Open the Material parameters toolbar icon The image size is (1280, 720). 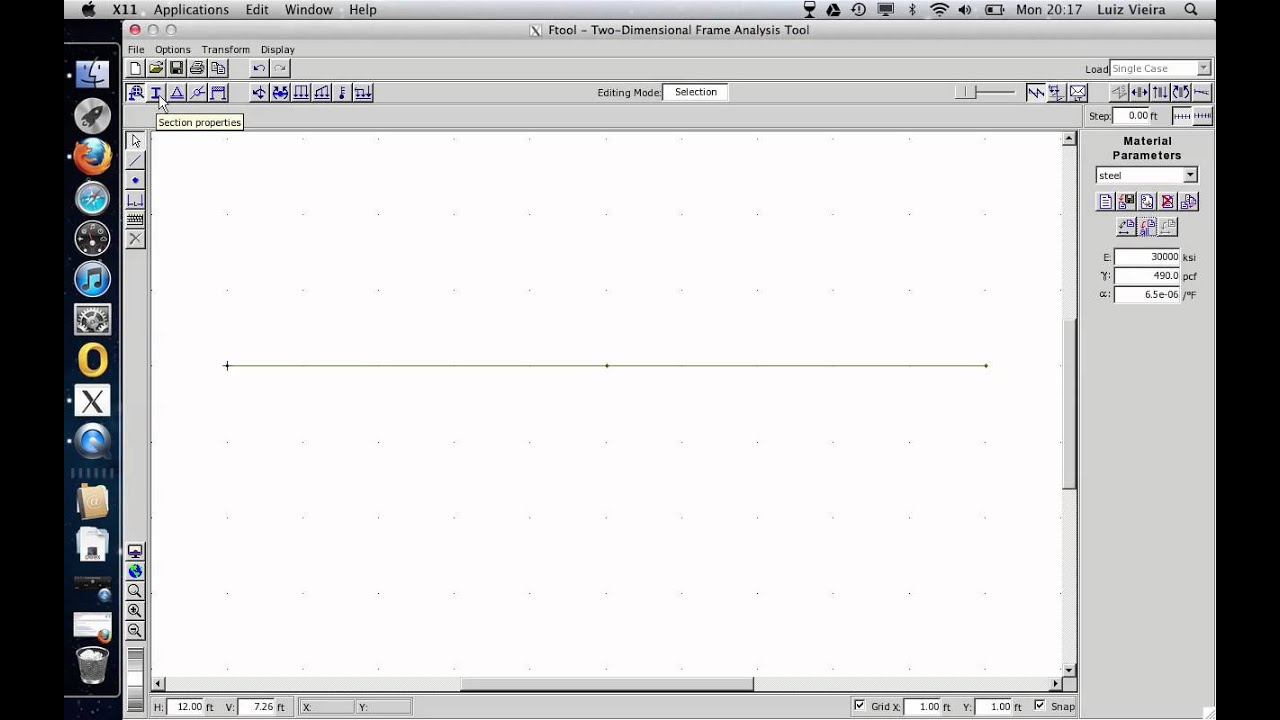[135, 93]
